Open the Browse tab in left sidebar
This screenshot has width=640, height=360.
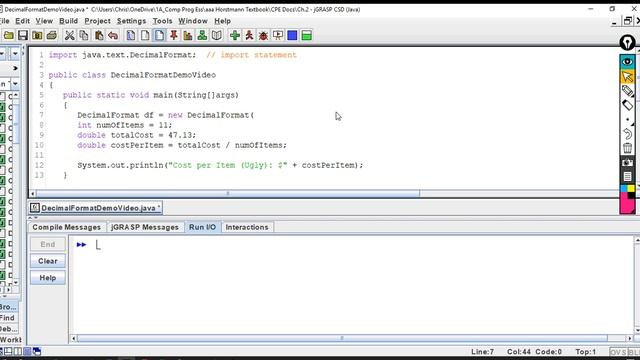[x=9, y=307]
